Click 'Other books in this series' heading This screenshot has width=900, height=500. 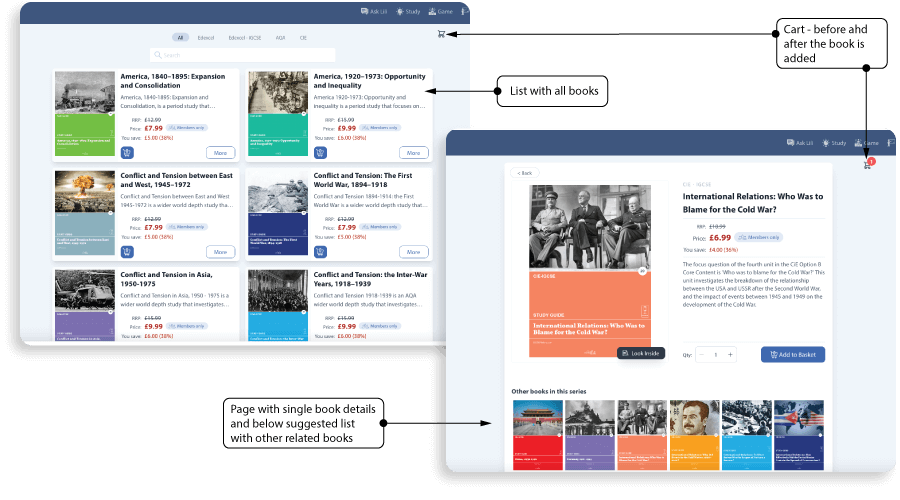pyautogui.click(x=549, y=392)
